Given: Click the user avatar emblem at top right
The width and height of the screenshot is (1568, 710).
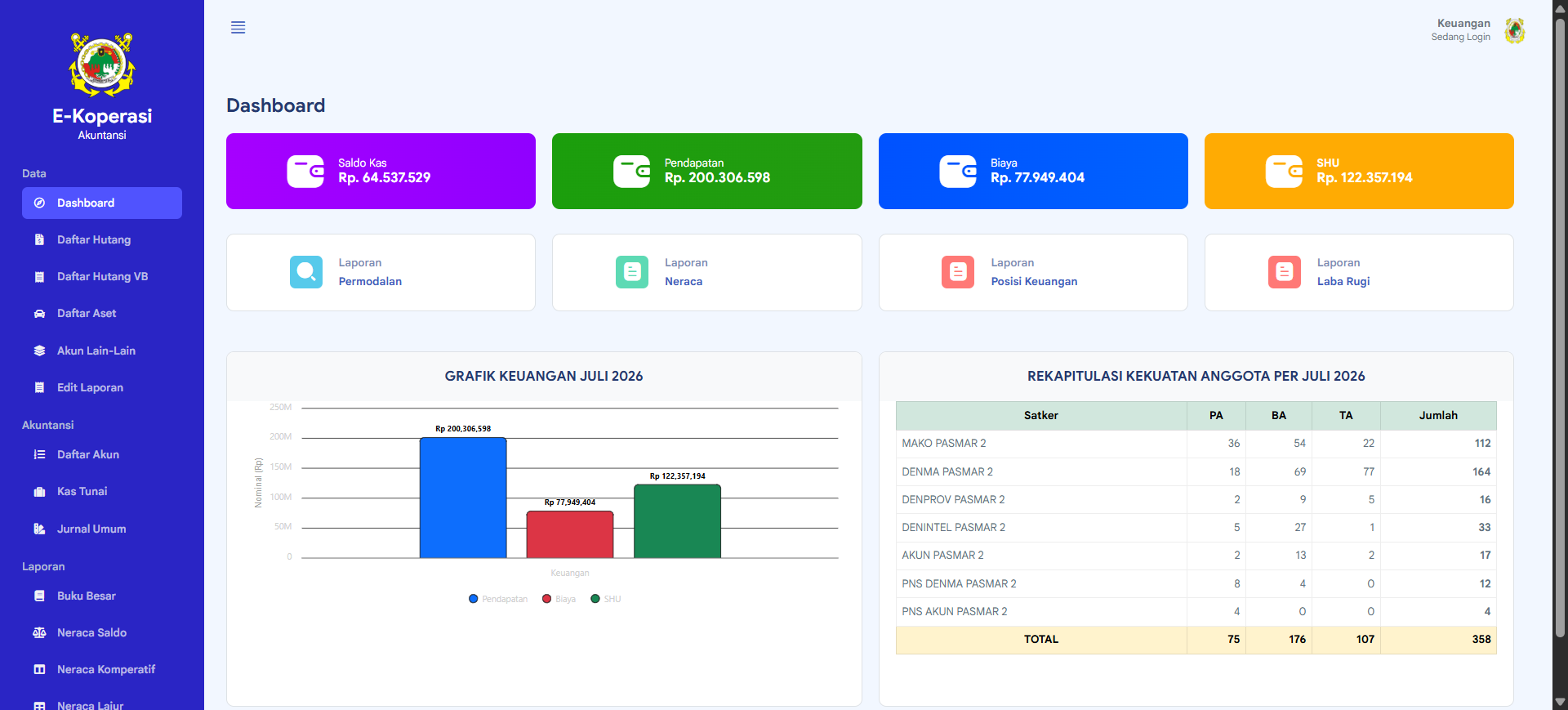Looking at the screenshot, I should (x=1515, y=30).
